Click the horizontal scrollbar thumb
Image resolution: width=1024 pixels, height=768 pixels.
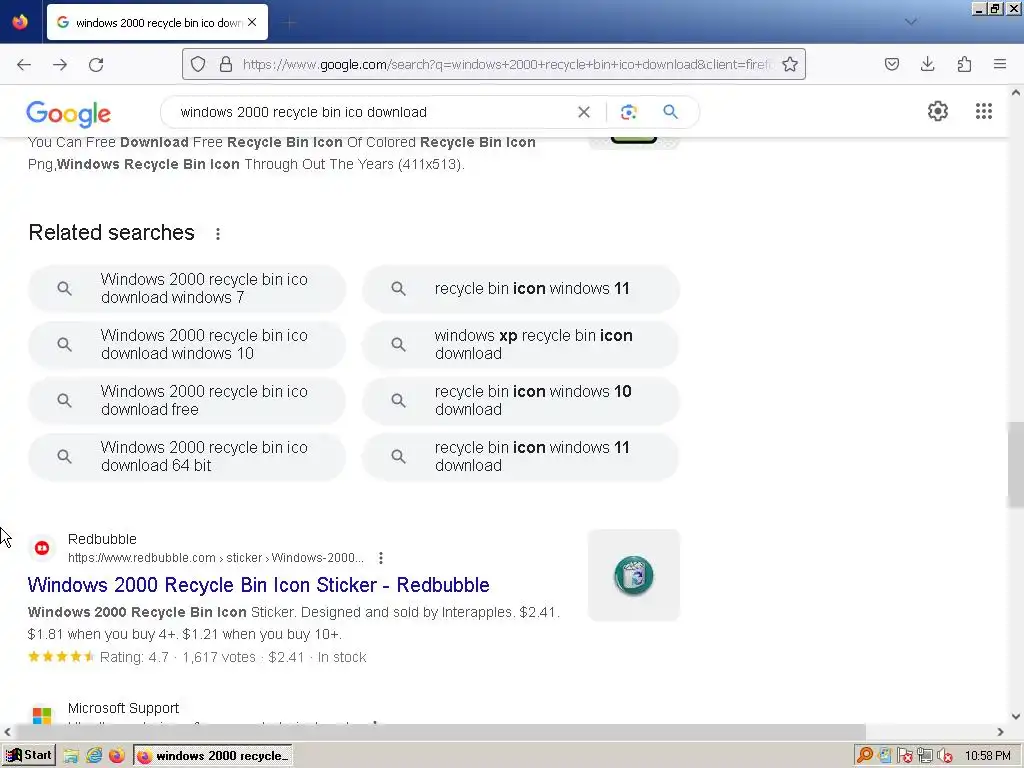click(440, 732)
